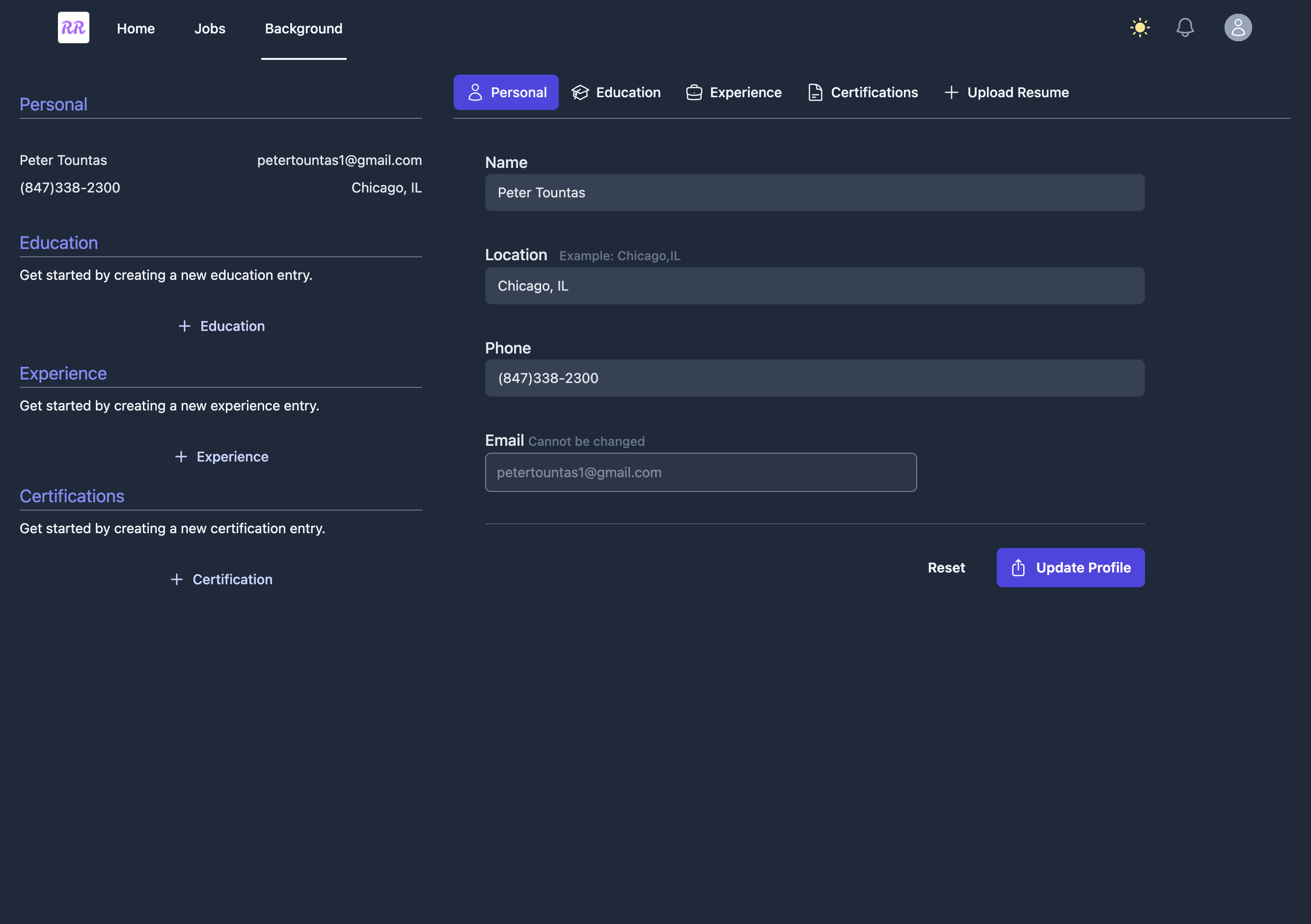Click into the Name input field

pos(814,192)
